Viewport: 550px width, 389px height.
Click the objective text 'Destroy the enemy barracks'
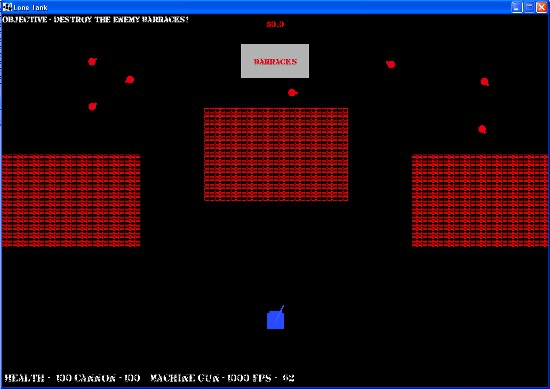point(121,19)
